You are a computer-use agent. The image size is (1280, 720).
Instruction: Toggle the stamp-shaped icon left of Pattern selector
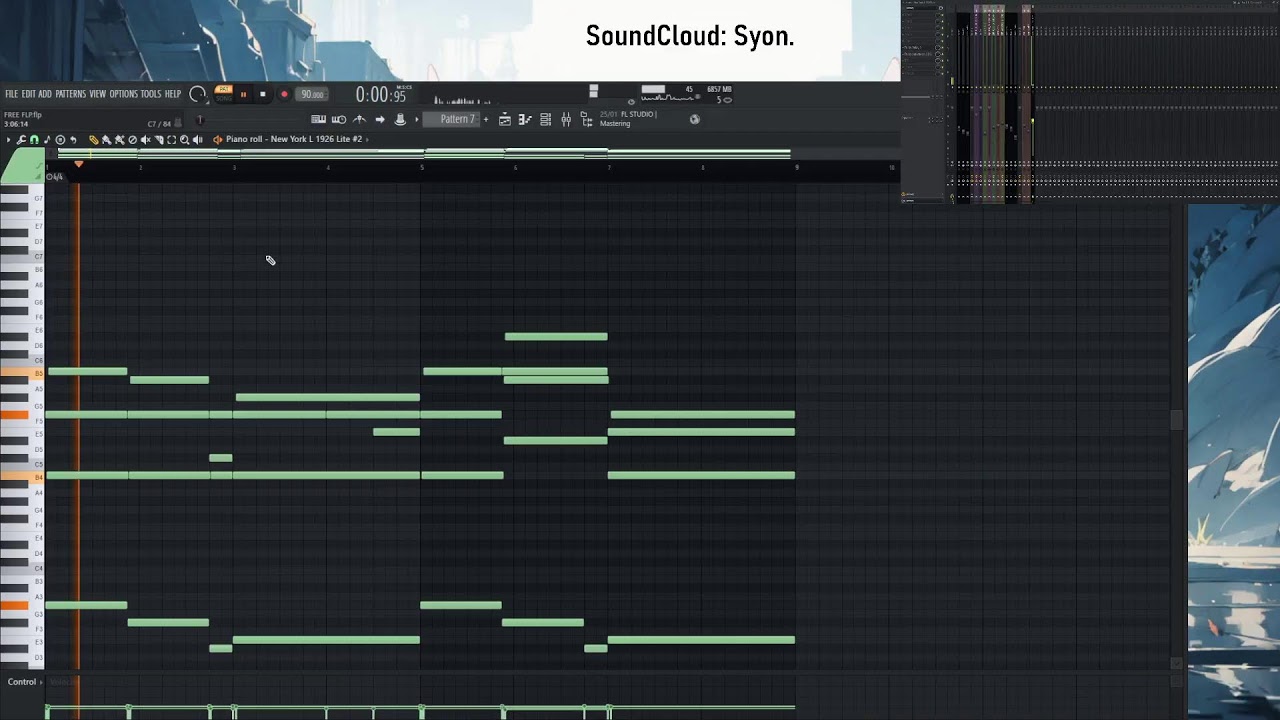(x=400, y=119)
